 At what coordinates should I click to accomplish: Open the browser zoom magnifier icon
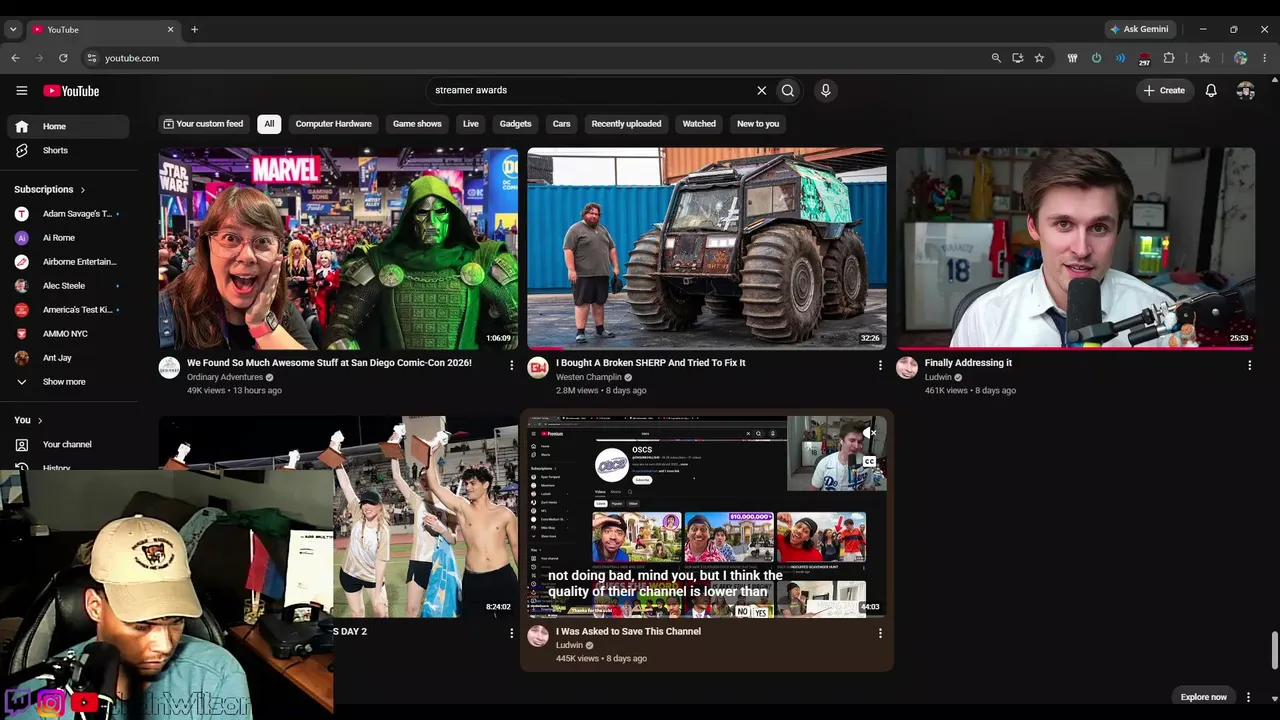996,58
